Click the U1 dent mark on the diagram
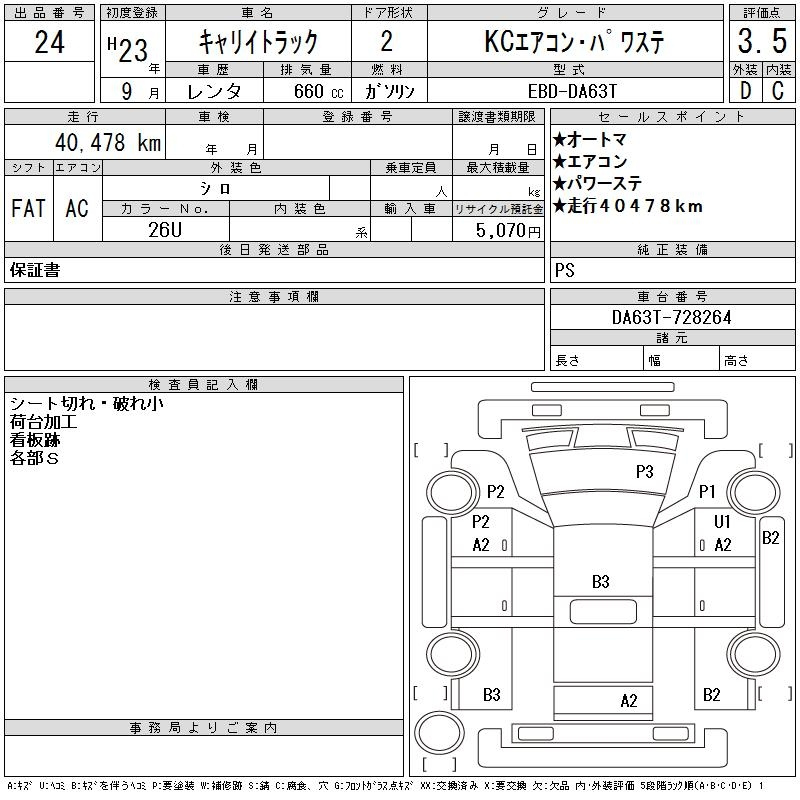This screenshot has width=800, height=800. [722, 521]
